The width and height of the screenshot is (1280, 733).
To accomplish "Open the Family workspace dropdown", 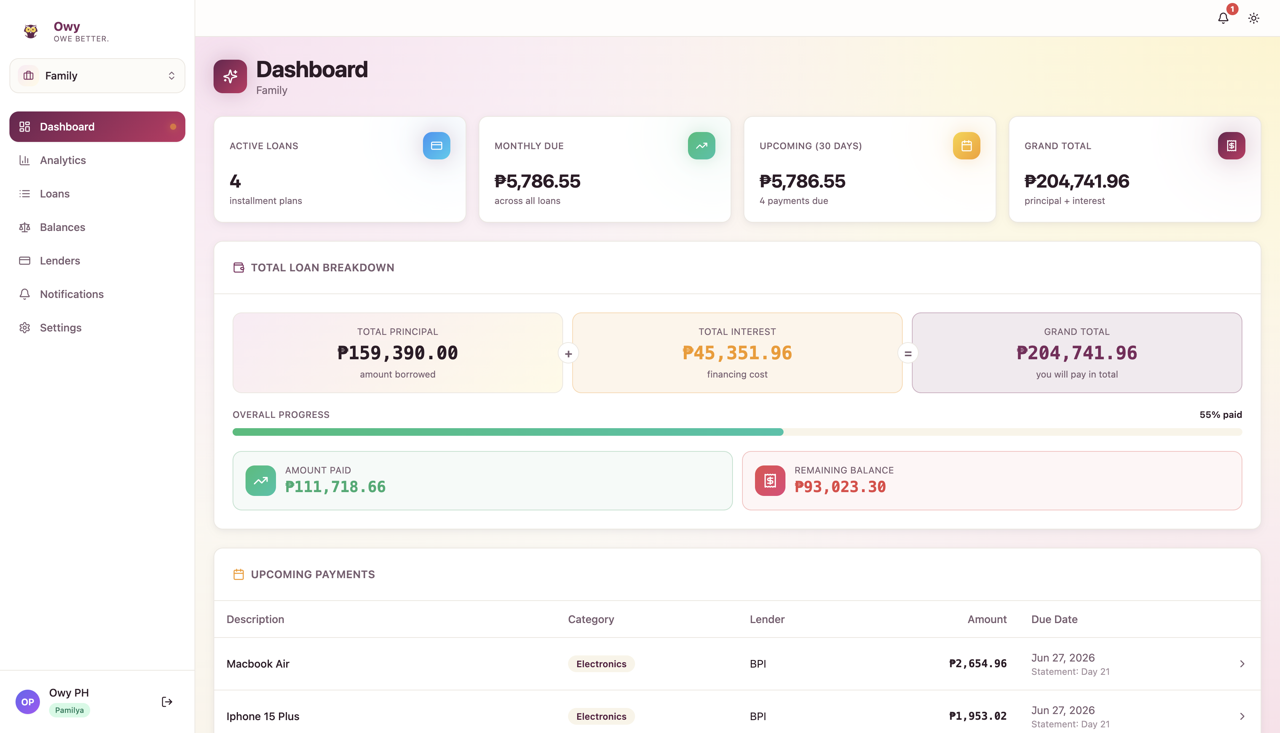I will 97,76.
